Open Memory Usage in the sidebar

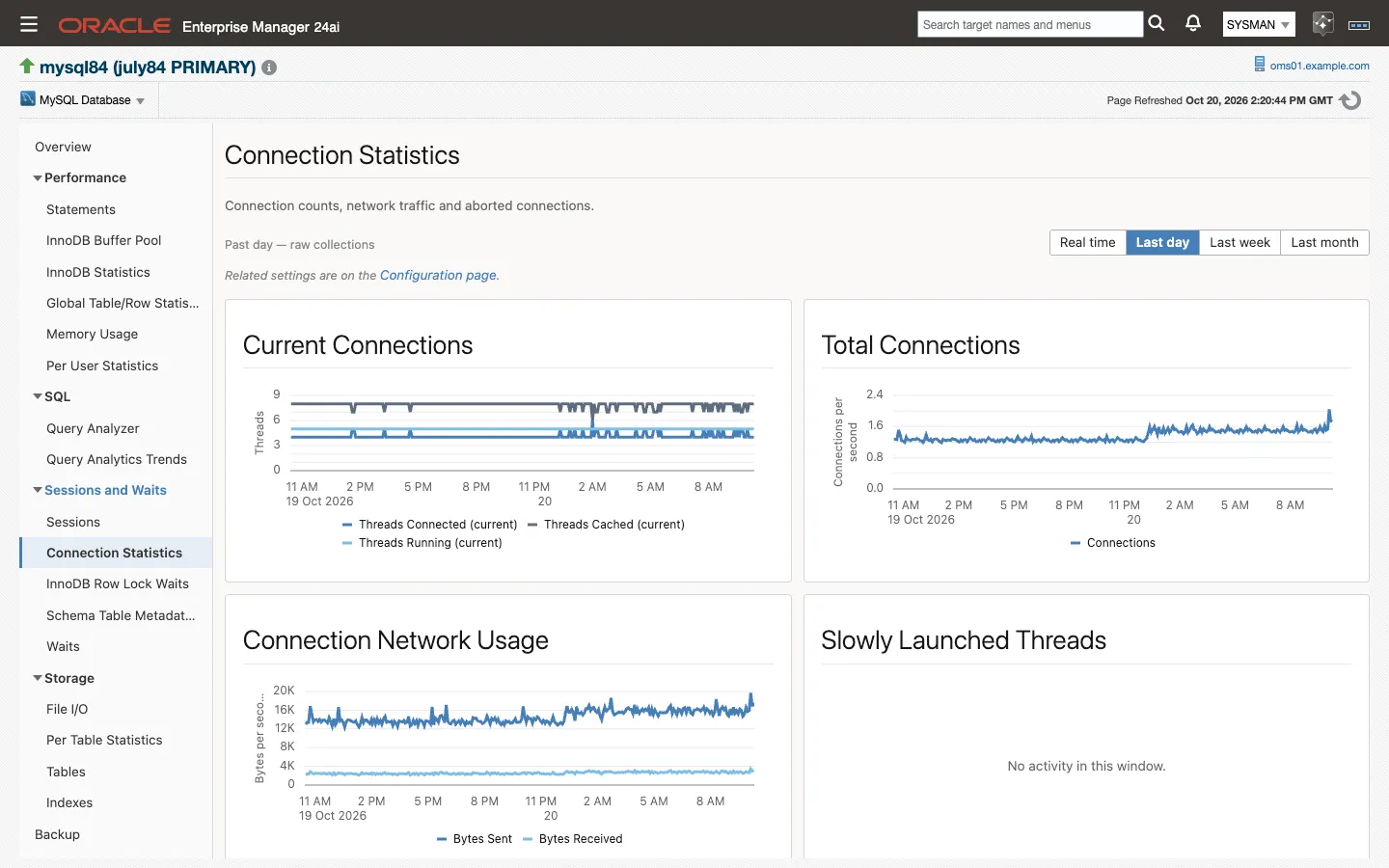pos(93,334)
